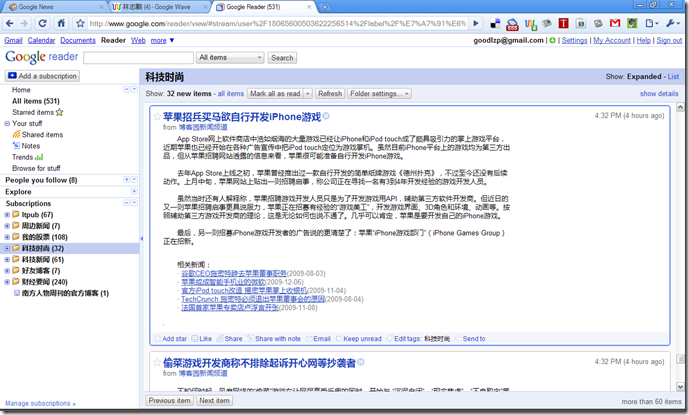
Task: Open the Folder settings dropdown
Action: pos(379,94)
